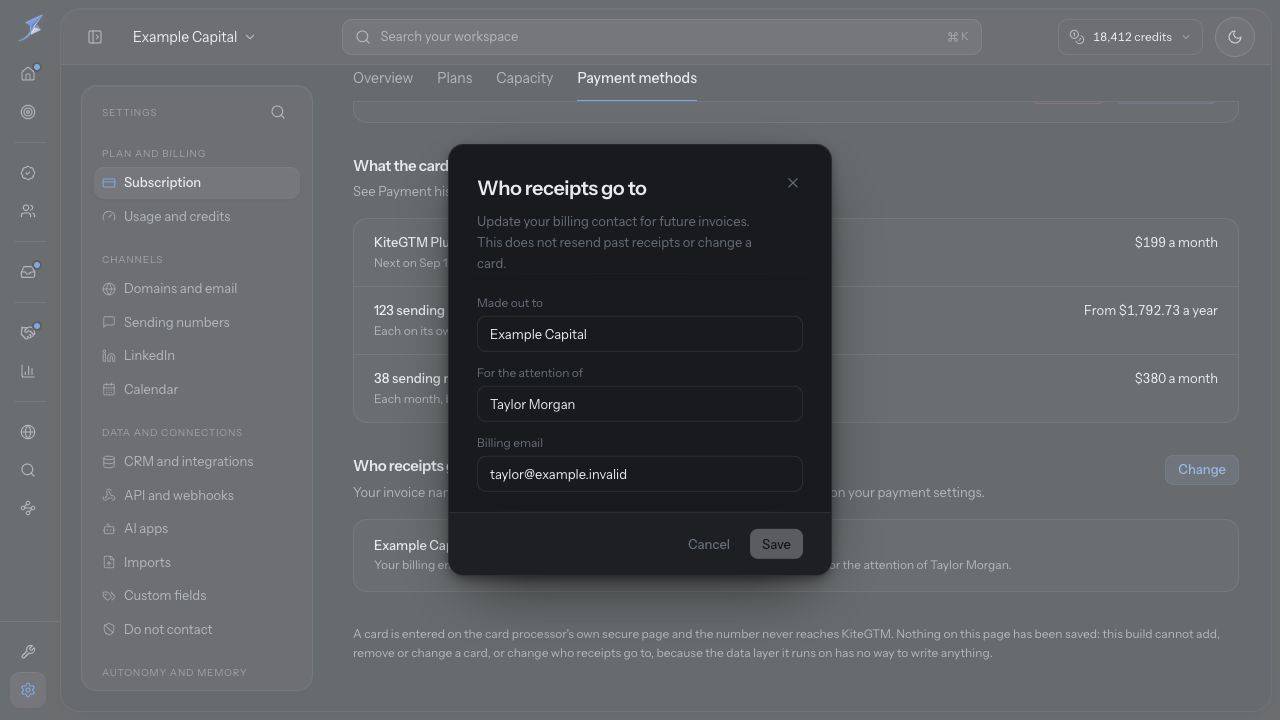Open API and webhooks settings
This screenshot has width=1280, height=720.
tap(197, 496)
